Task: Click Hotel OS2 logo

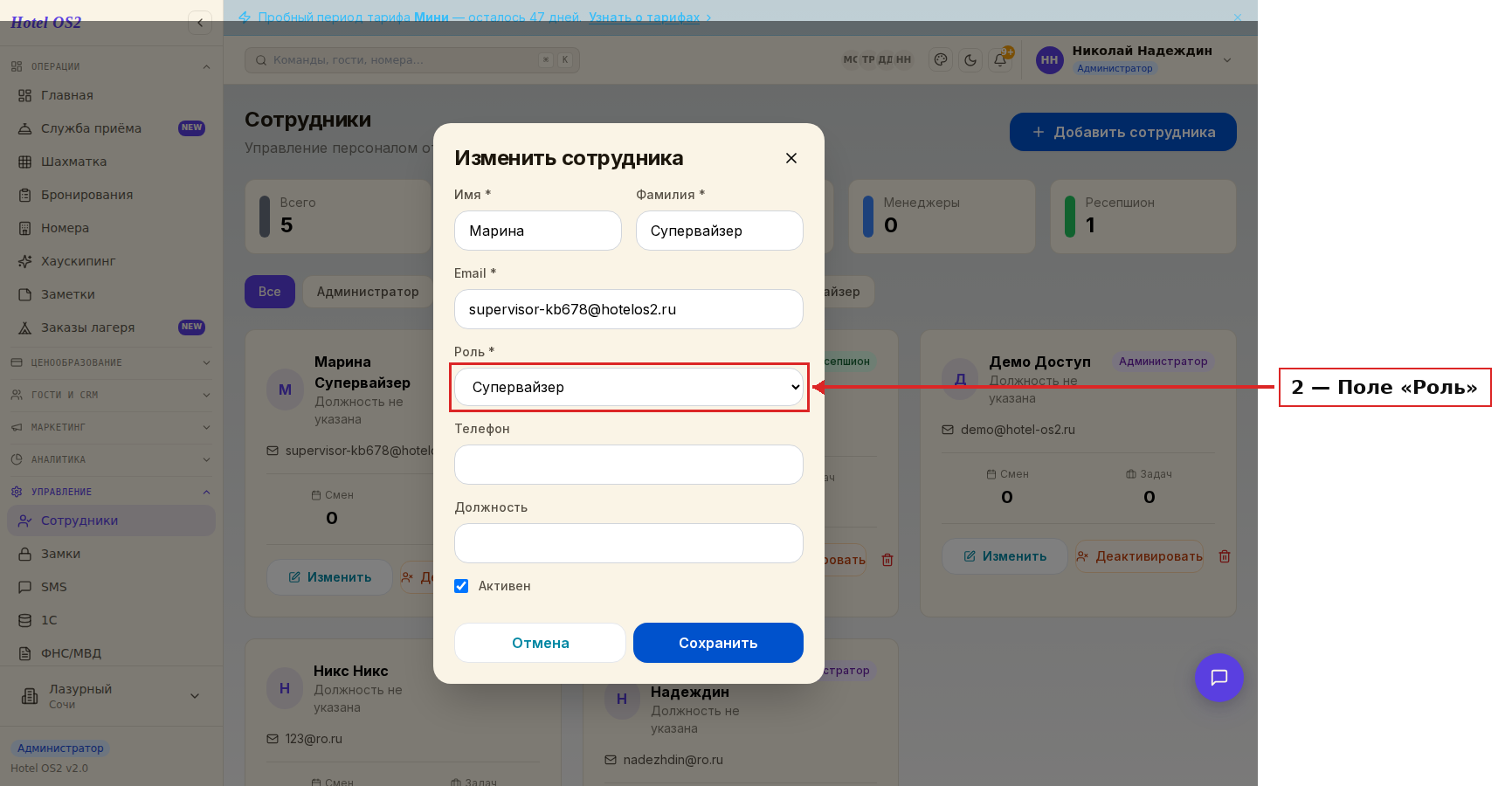Action: (45, 23)
